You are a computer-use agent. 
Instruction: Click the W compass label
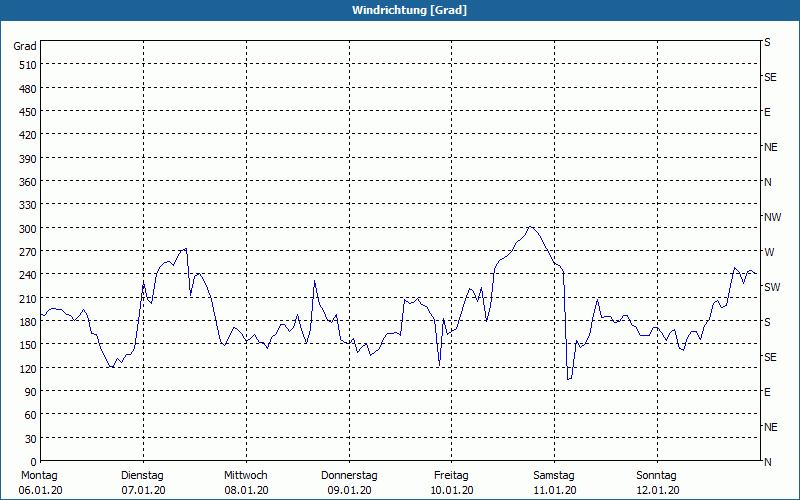769,252
